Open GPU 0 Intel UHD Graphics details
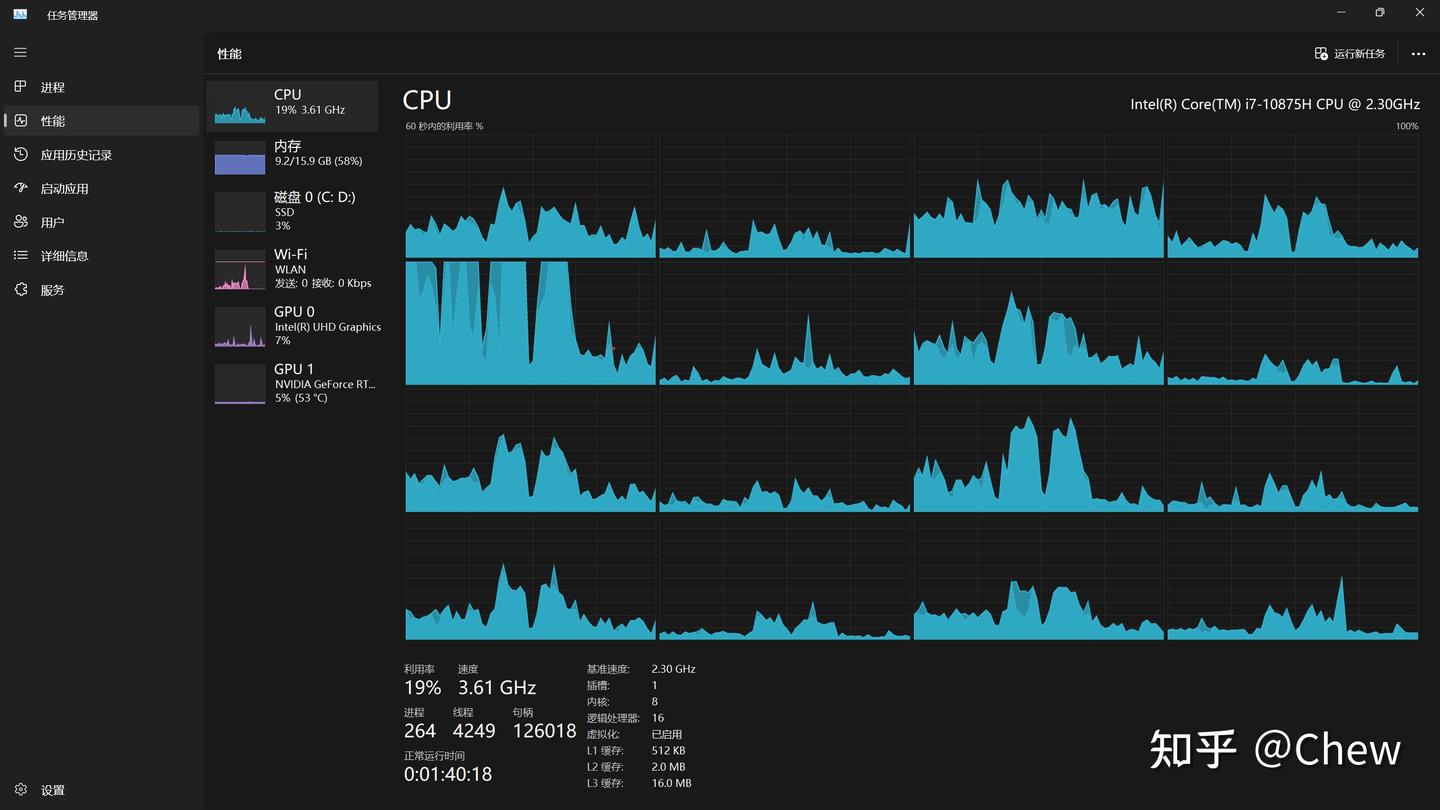This screenshot has height=810, width=1440. (x=292, y=325)
